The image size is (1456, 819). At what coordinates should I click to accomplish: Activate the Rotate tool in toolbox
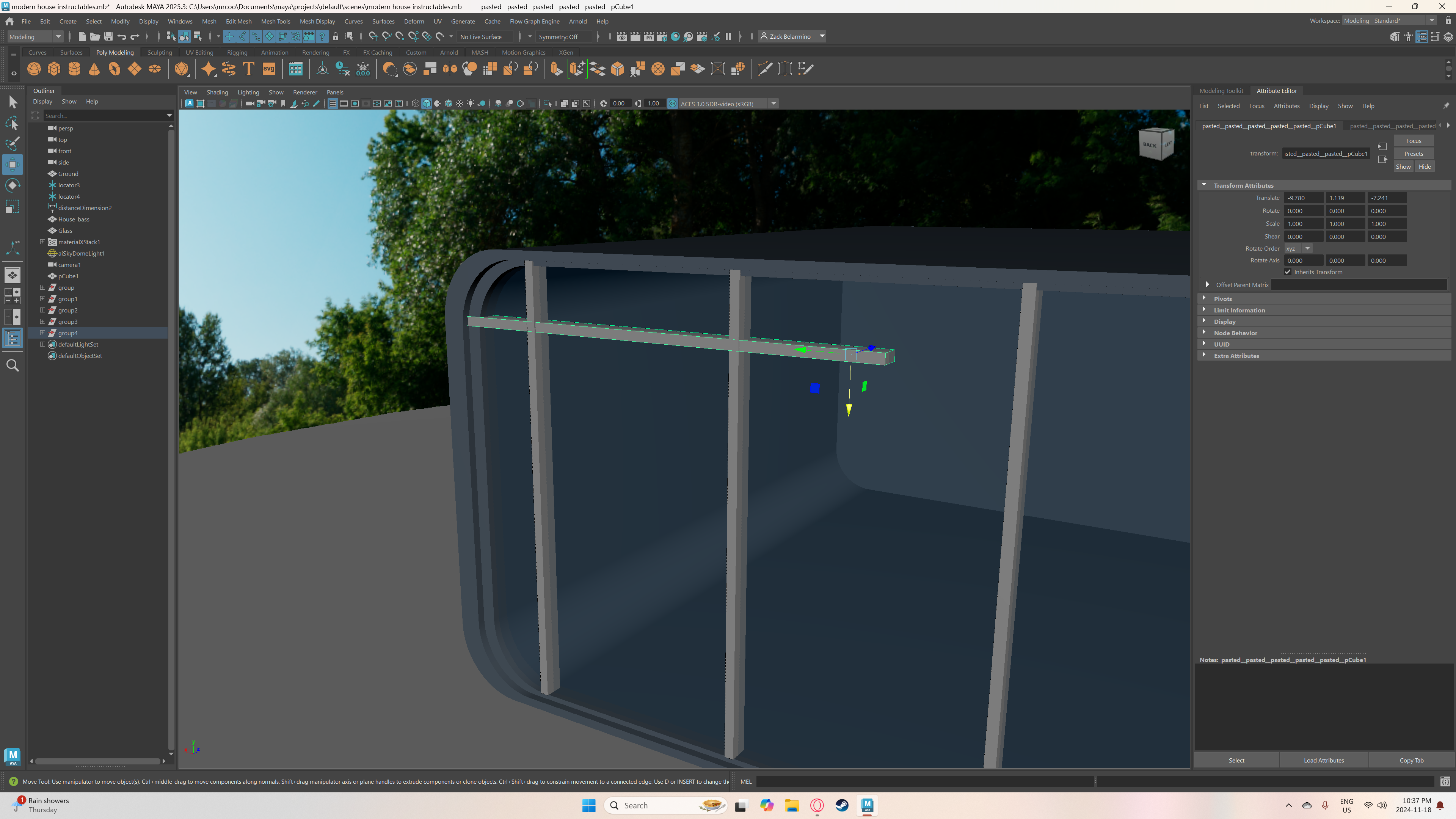[x=13, y=185]
